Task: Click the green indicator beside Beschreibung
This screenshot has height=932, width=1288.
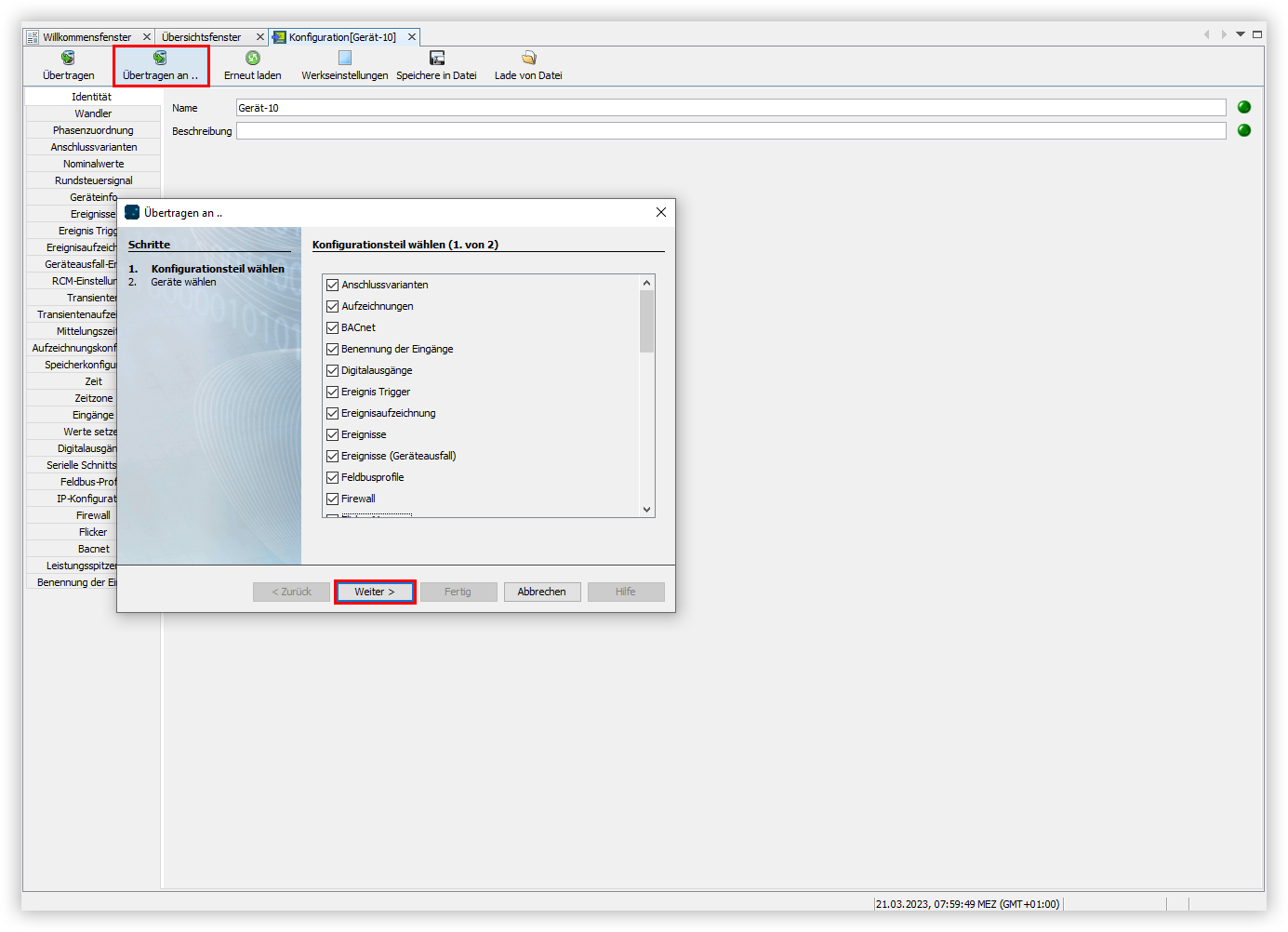Action: 1243,130
